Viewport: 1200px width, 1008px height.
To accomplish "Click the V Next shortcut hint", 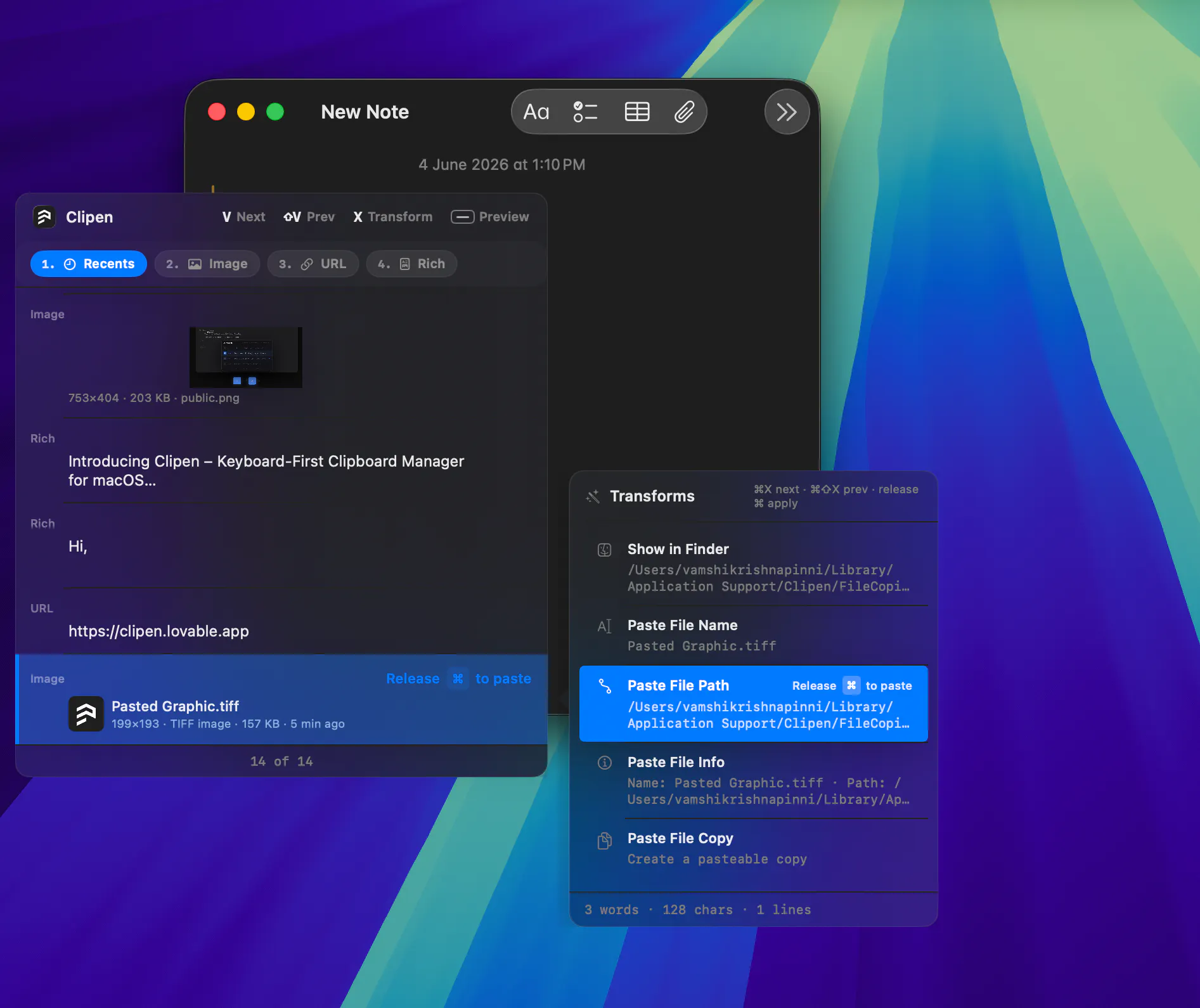I will pos(243,217).
